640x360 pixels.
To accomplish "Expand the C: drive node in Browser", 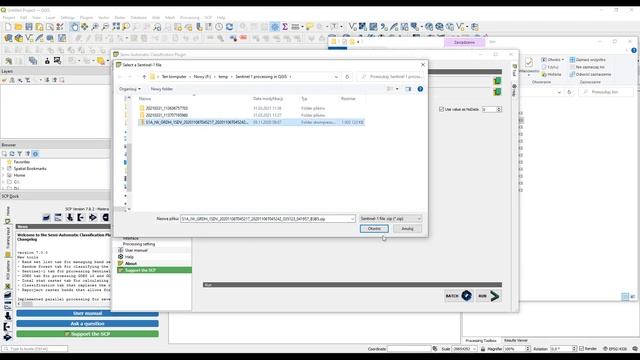I will pos(4,182).
